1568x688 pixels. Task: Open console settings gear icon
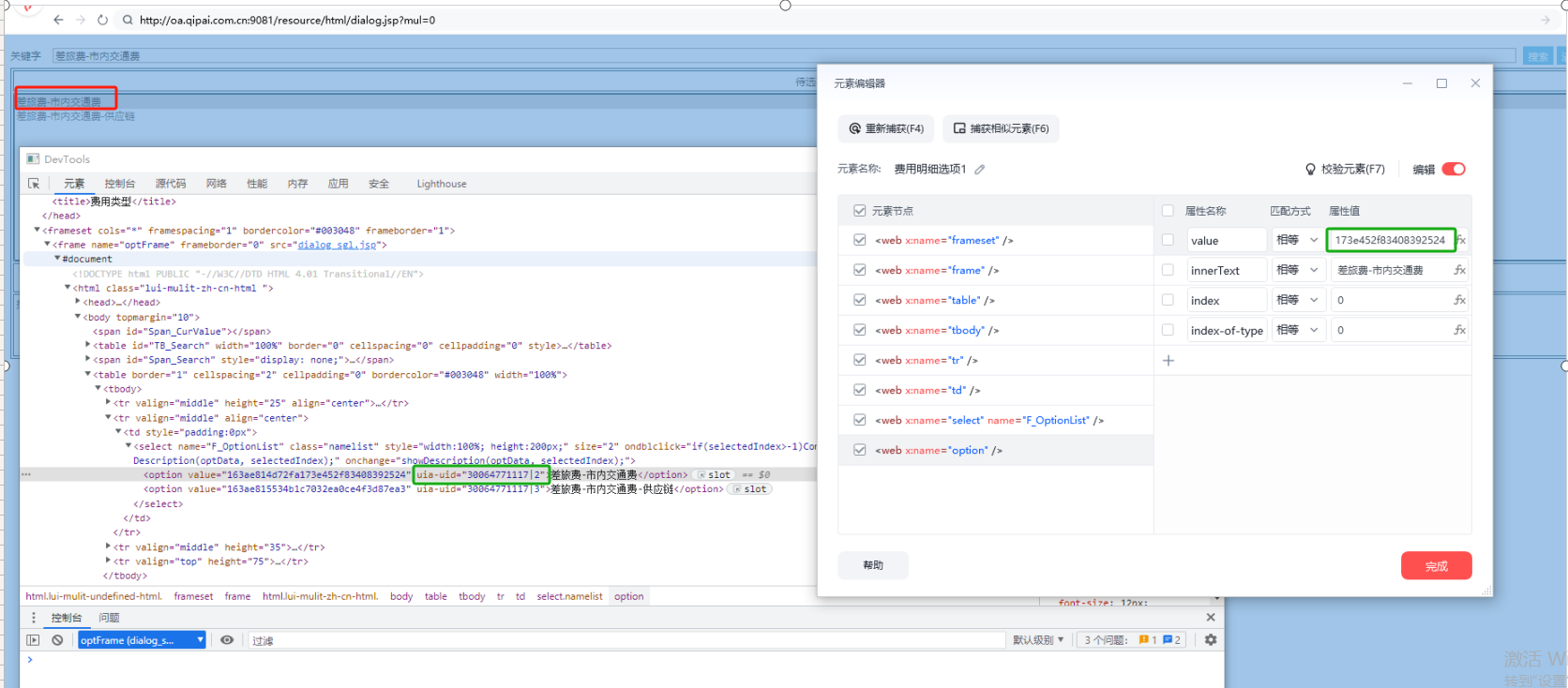click(1211, 640)
